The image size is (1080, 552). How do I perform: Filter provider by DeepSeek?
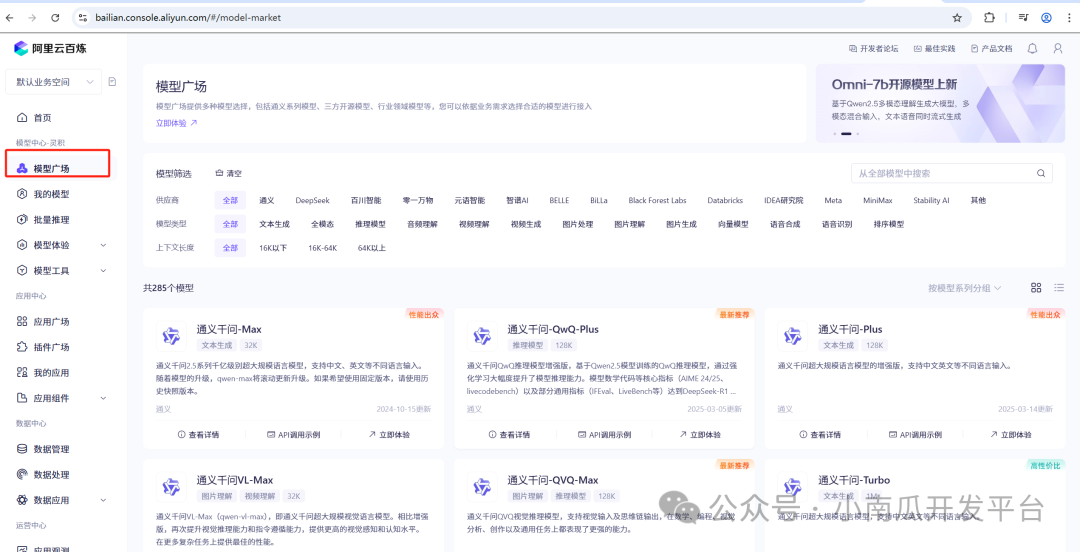tap(313, 201)
